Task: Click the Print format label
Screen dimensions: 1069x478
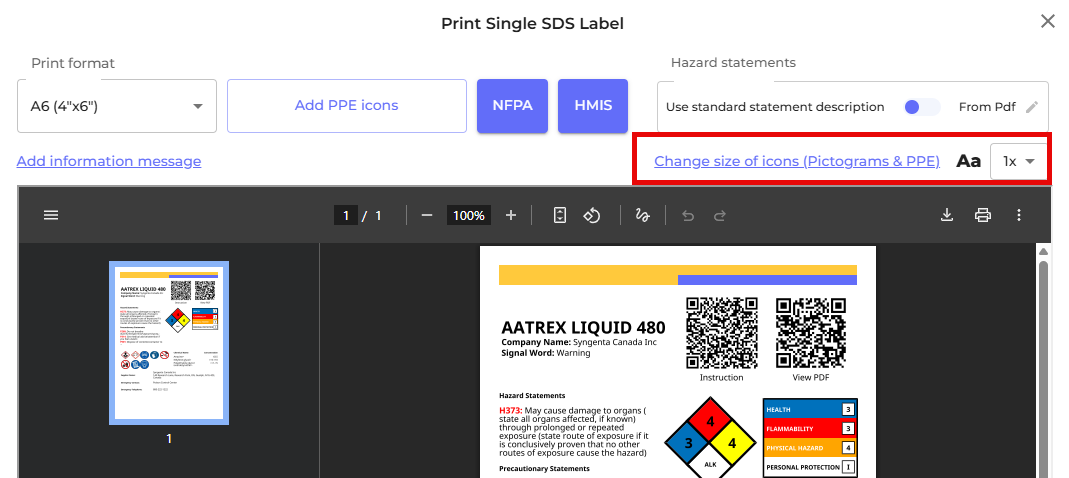Action: point(73,63)
